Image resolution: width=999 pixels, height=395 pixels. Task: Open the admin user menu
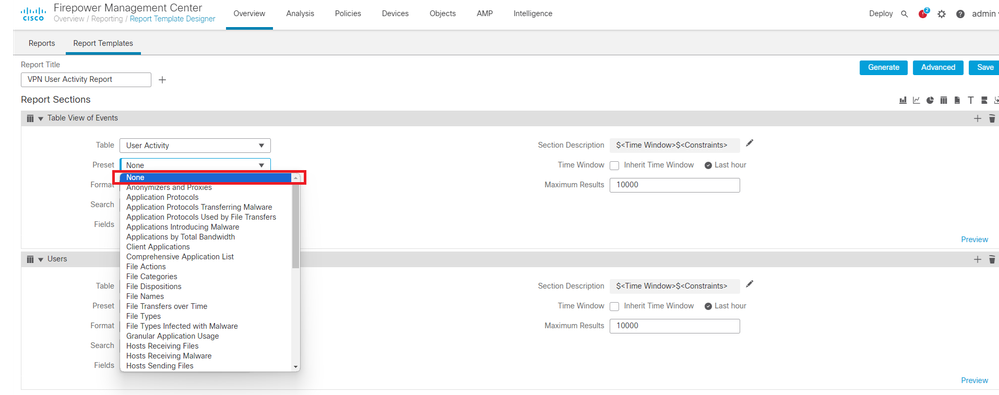coord(984,14)
